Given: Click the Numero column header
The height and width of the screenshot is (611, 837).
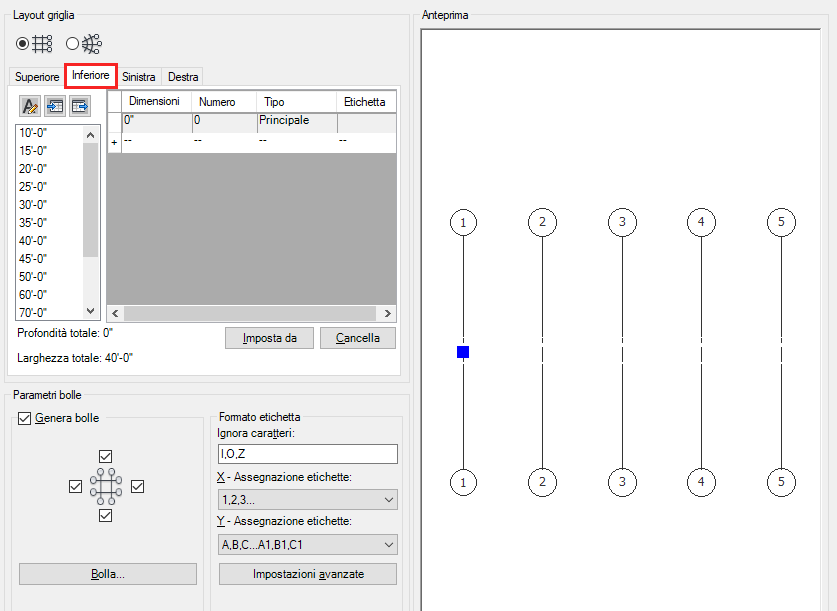Looking at the screenshot, I should (x=224, y=101).
